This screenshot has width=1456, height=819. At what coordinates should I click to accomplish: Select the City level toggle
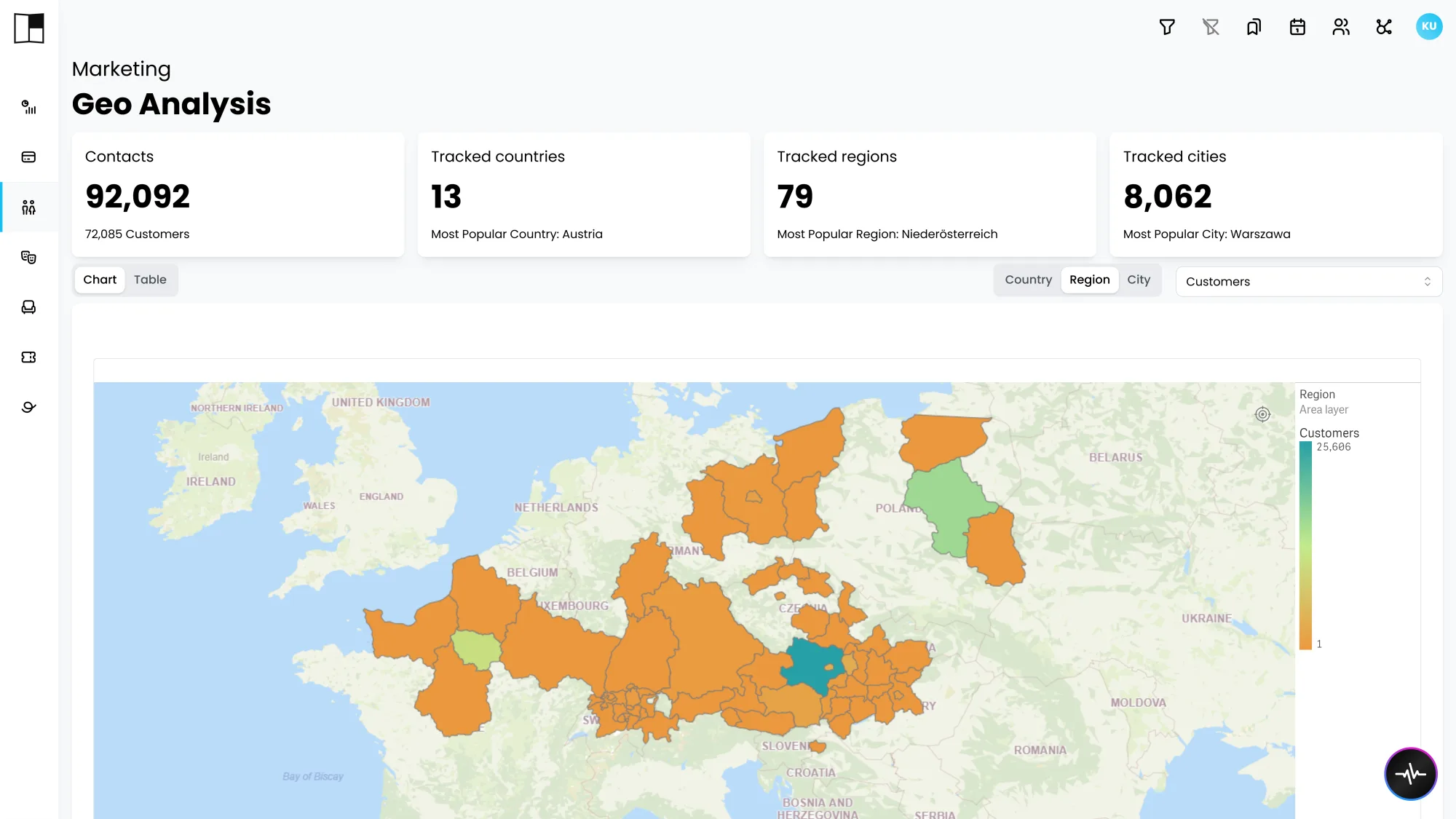coord(1139,280)
